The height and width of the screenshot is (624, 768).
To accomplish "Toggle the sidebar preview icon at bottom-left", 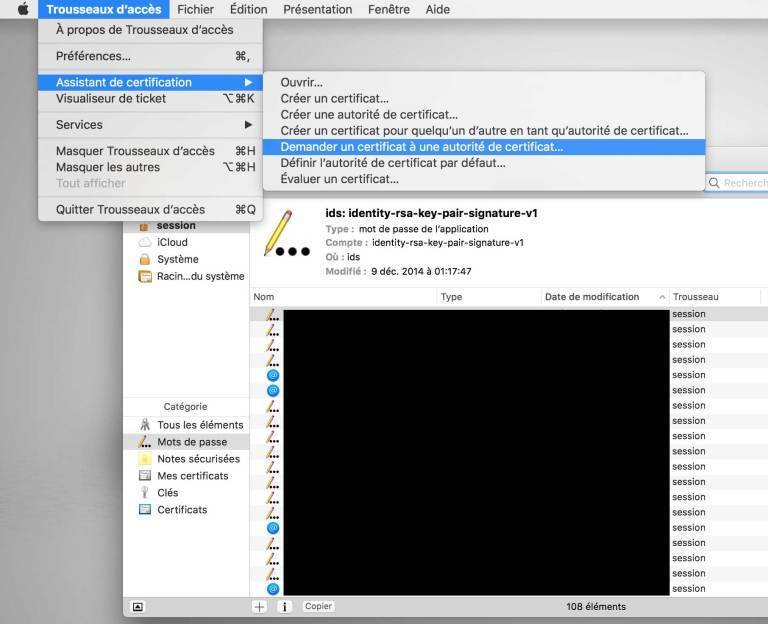I will point(138,606).
